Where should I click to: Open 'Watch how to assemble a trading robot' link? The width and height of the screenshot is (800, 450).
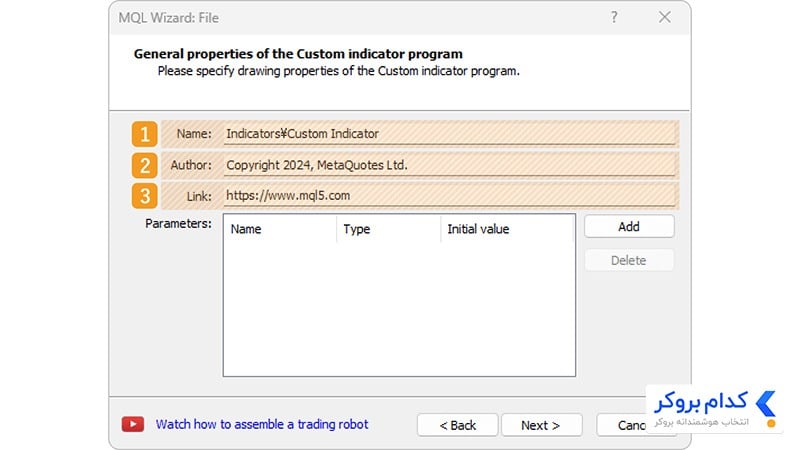click(262, 424)
